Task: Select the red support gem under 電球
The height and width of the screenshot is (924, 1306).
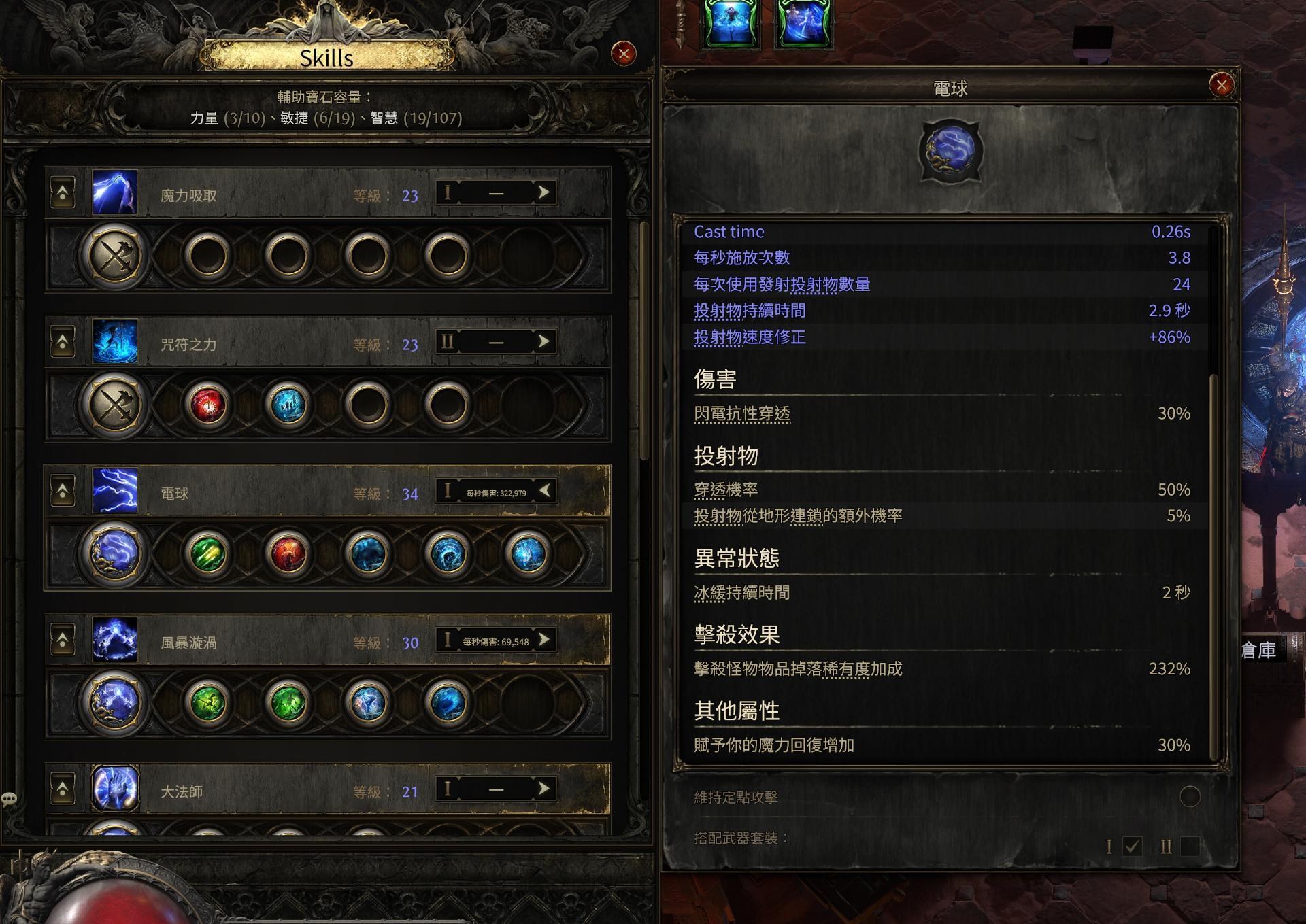Action: point(288,554)
